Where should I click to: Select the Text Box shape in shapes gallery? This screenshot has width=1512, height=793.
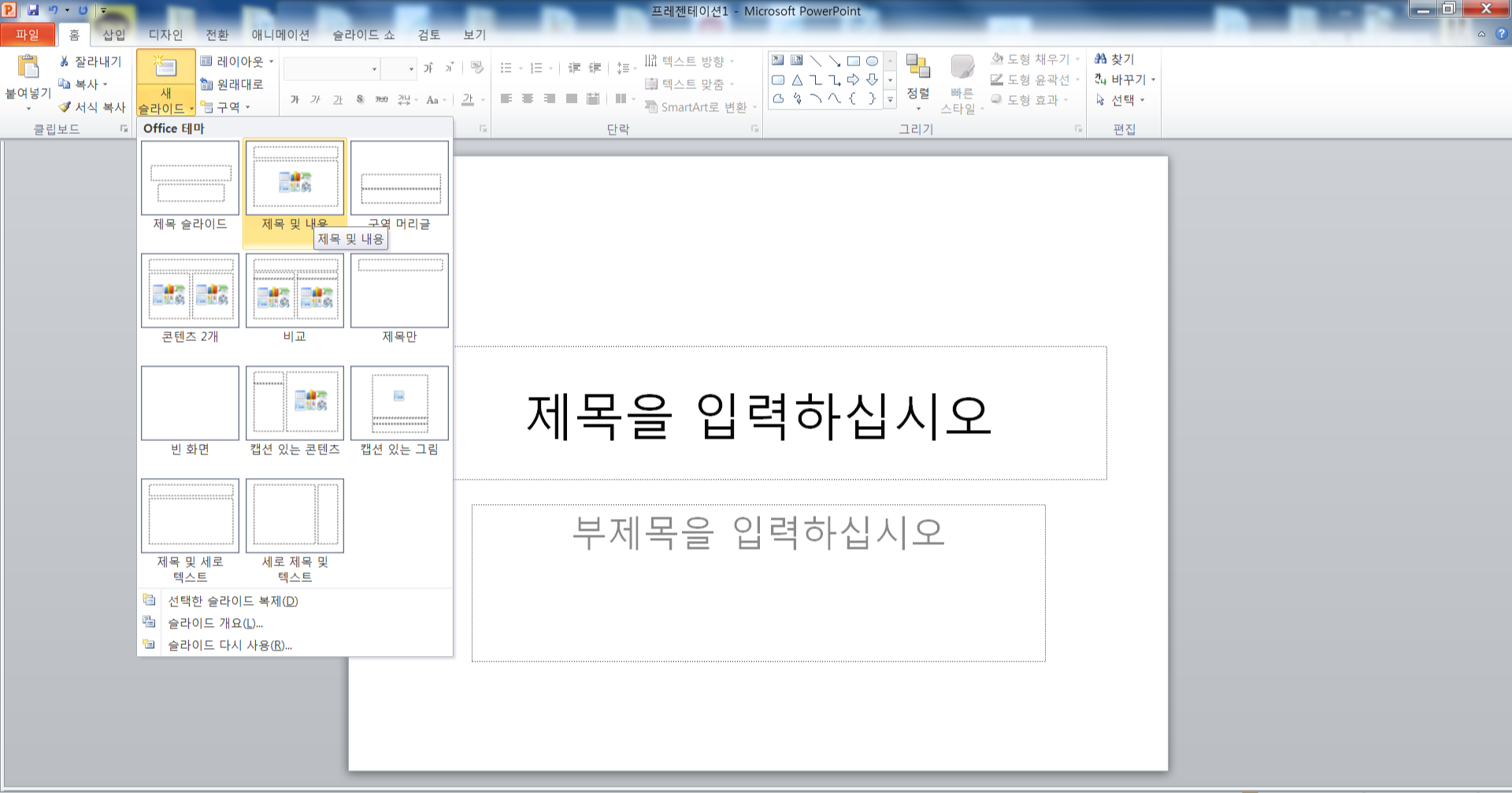[778, 61]
